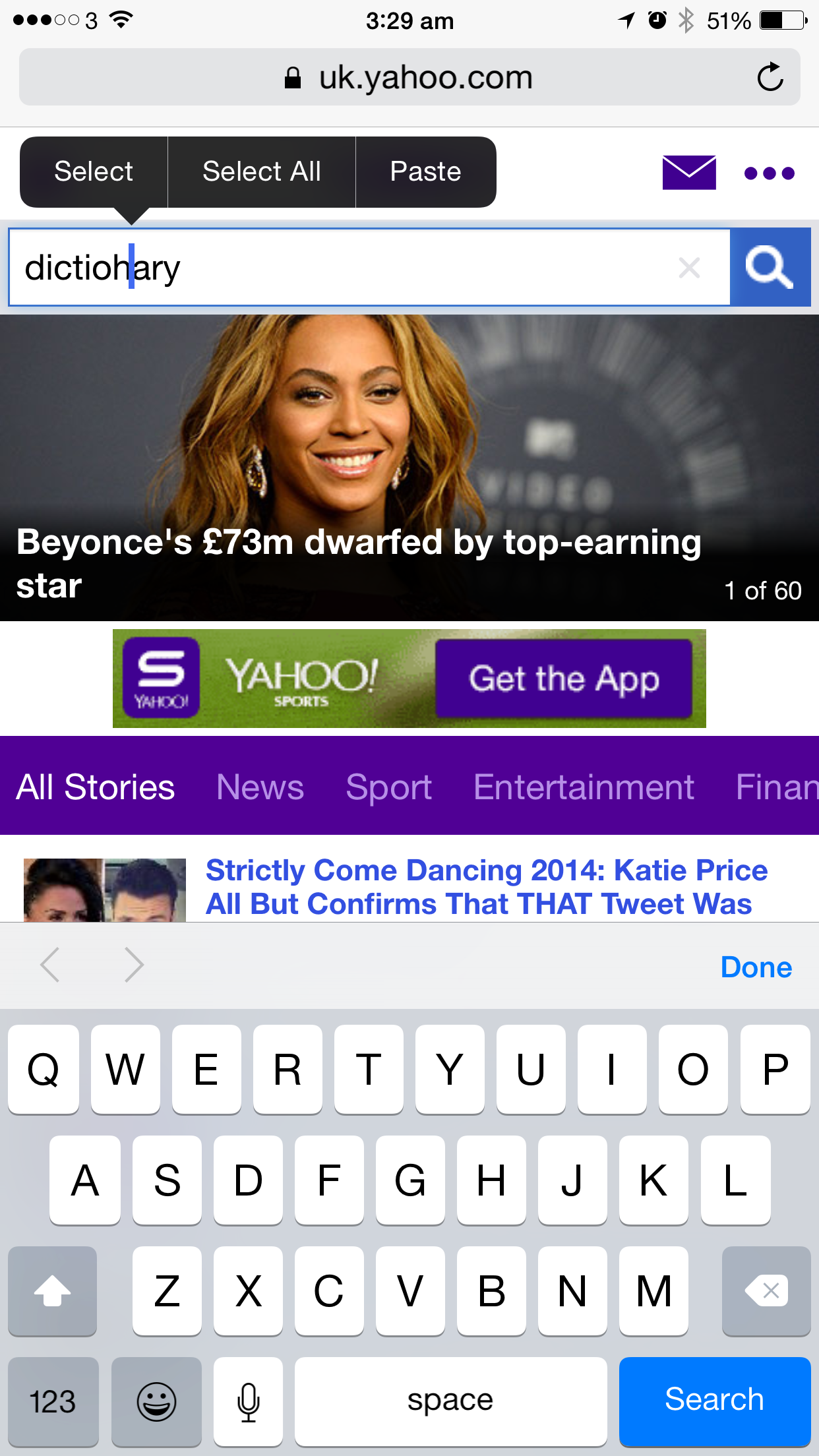
Task: Switch keyboard to 123 numbers layout
Action: (53, 1401)
